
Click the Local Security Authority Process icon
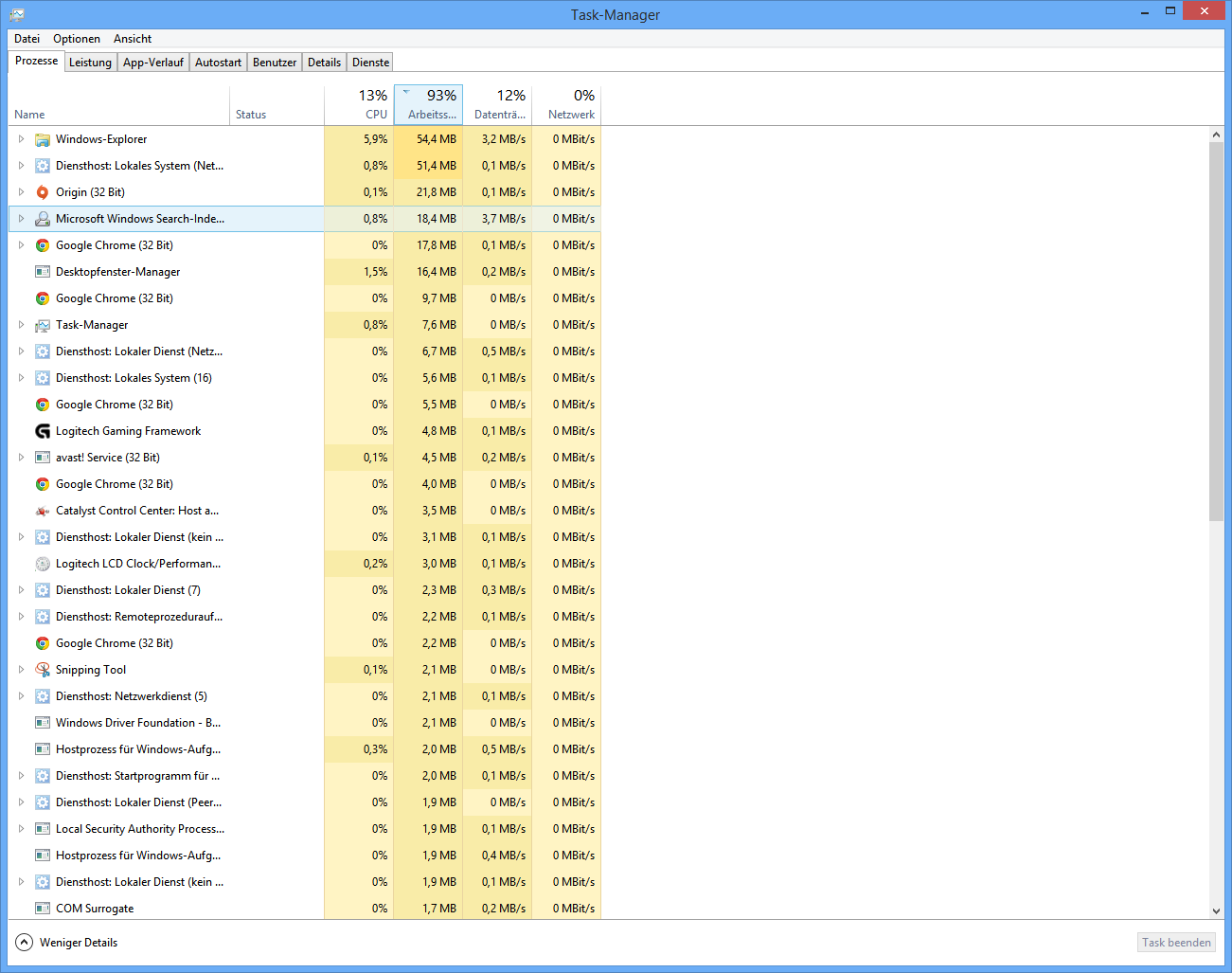43,829
